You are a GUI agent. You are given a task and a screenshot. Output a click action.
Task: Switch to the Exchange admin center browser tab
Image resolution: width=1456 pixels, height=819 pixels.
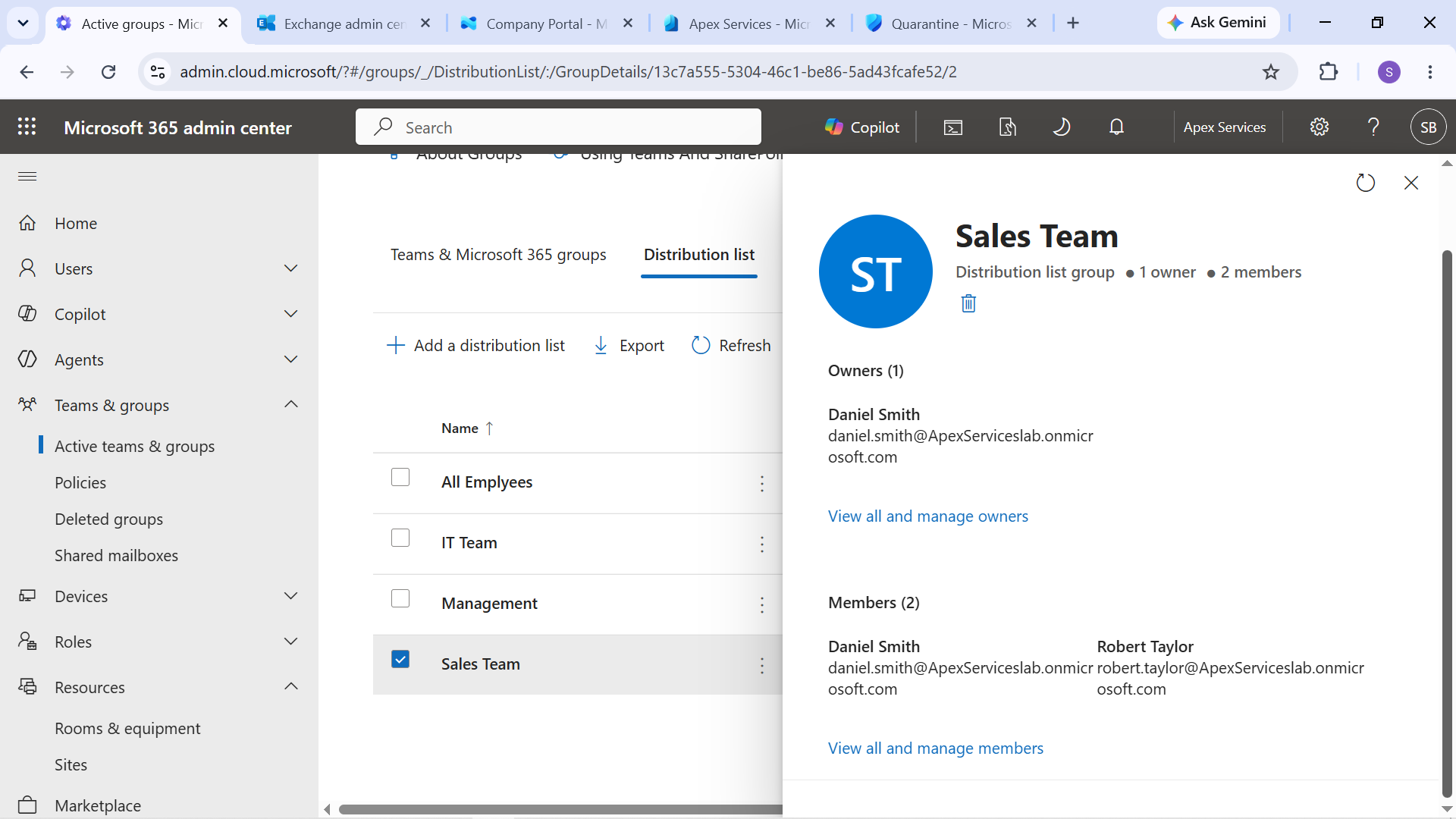(x=344, y=24)
